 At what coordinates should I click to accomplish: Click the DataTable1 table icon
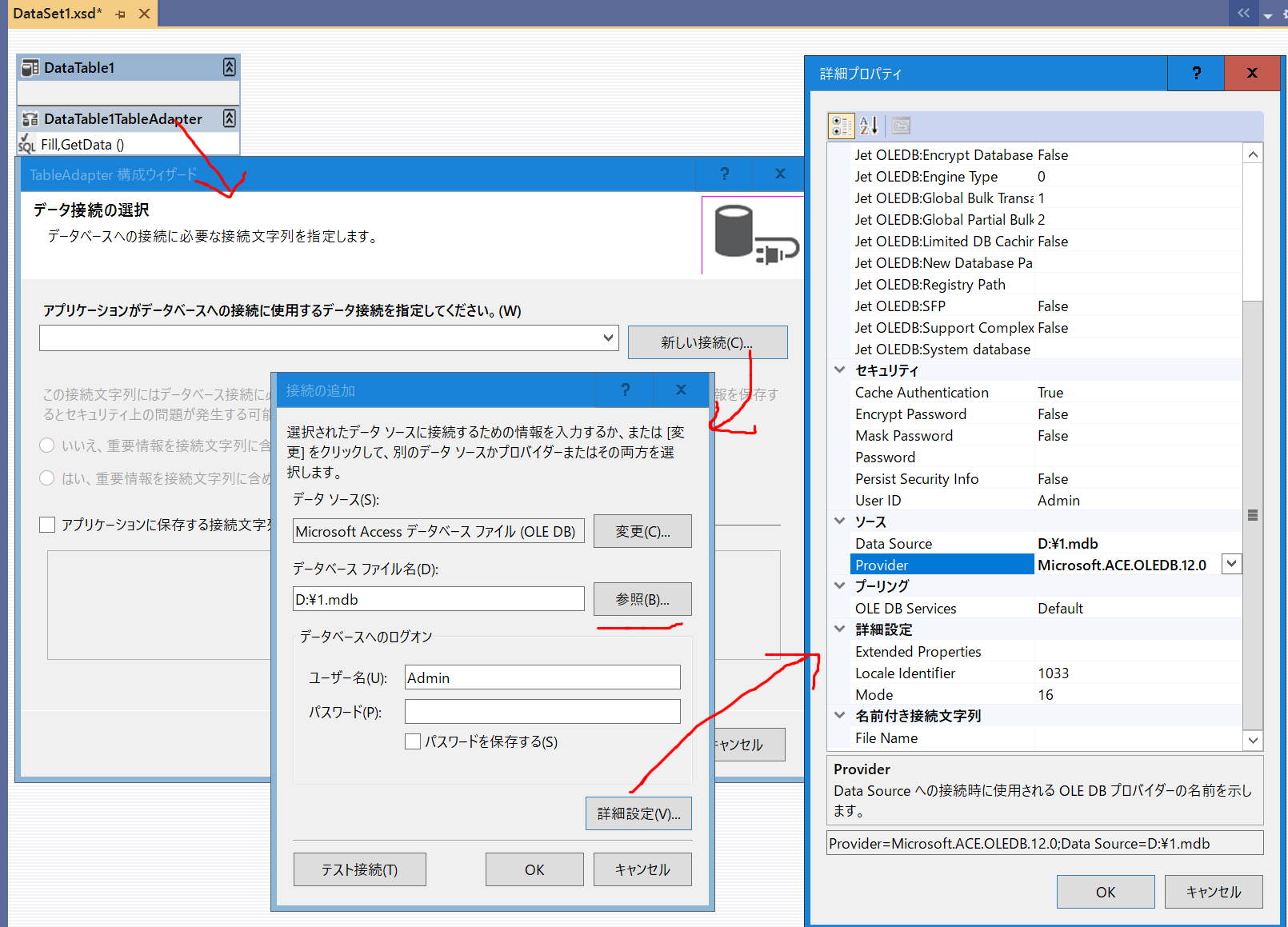pyautogui.click(x=30, y=67)
